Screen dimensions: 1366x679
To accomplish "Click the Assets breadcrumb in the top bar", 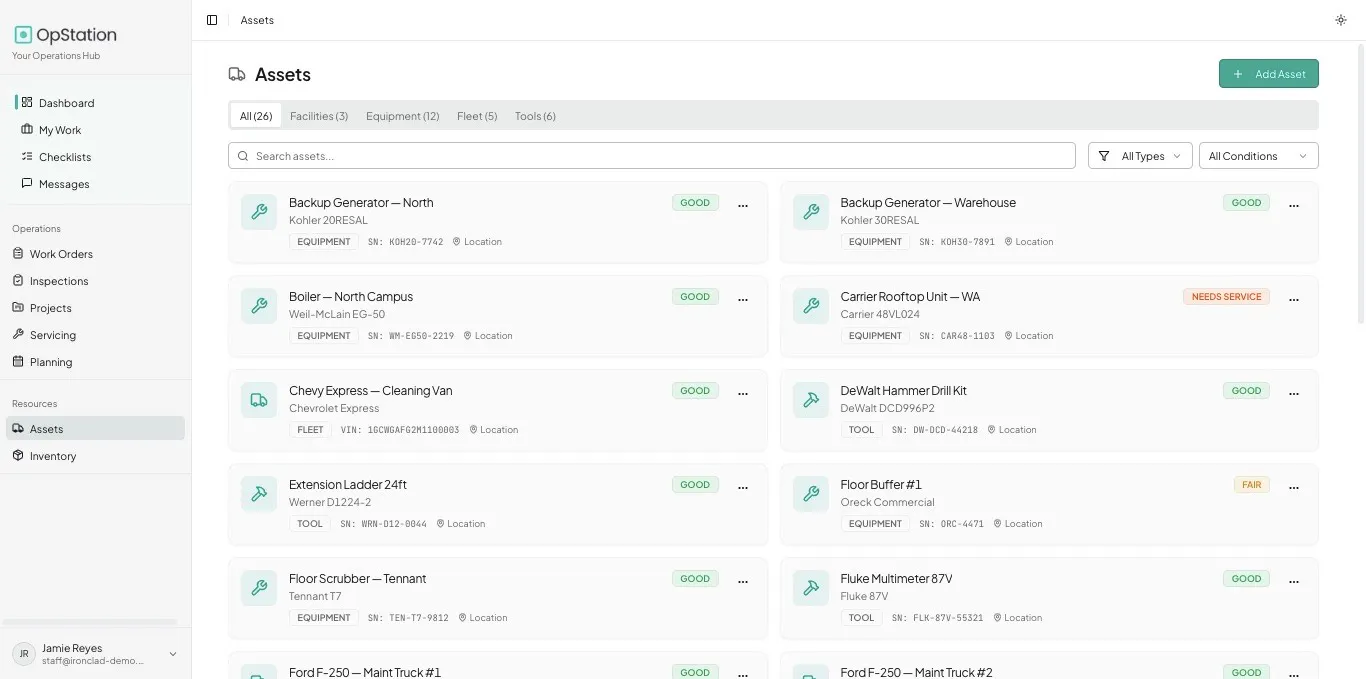I will pos(257,20).
